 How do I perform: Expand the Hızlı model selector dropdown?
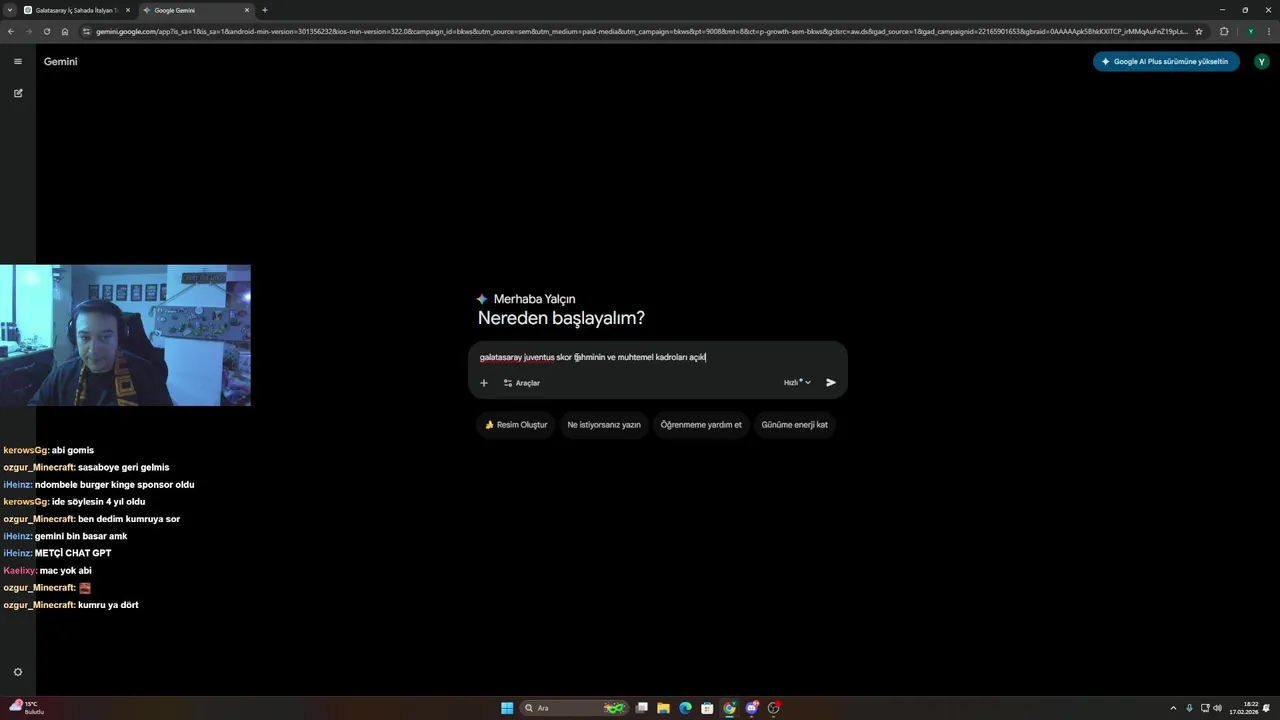(797, 383)
